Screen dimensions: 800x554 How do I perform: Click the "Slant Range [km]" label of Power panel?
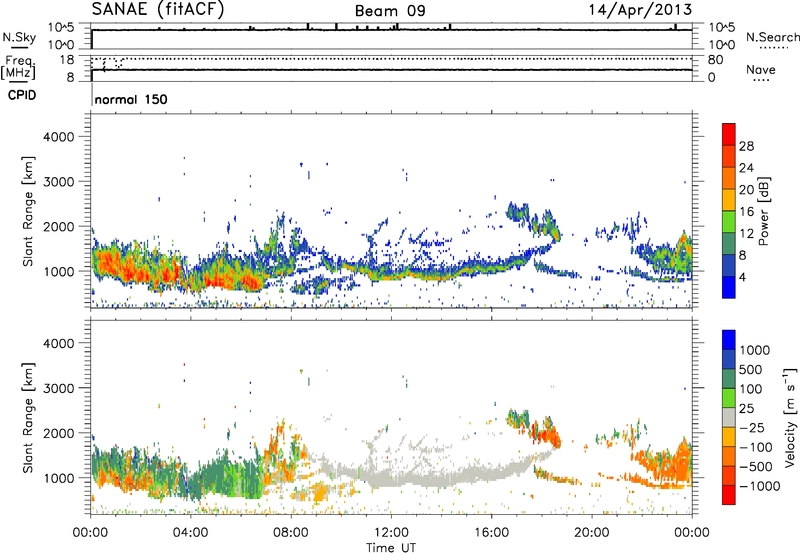coord(28,211)
